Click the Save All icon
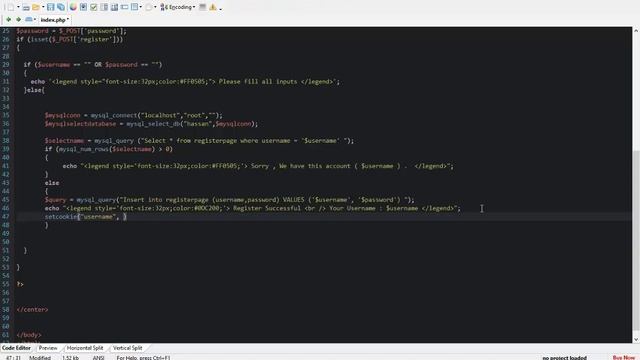This screenshot has width=640, height=360. (x=61, y=7)
